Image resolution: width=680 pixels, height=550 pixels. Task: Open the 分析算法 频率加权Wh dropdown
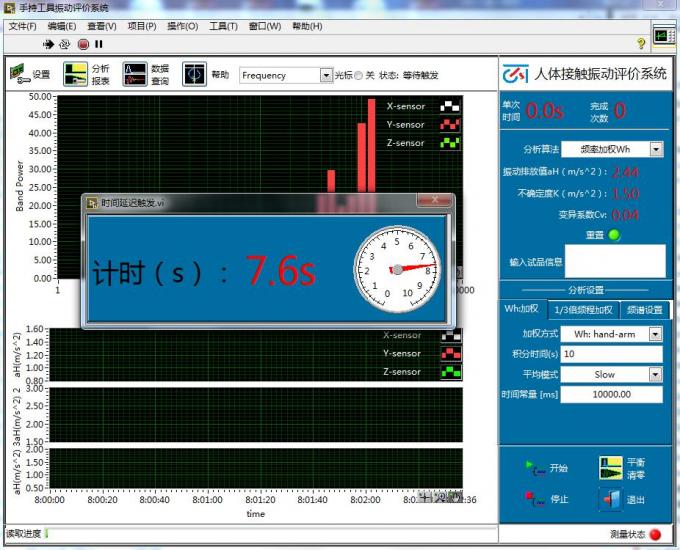(x=656, y=149)
